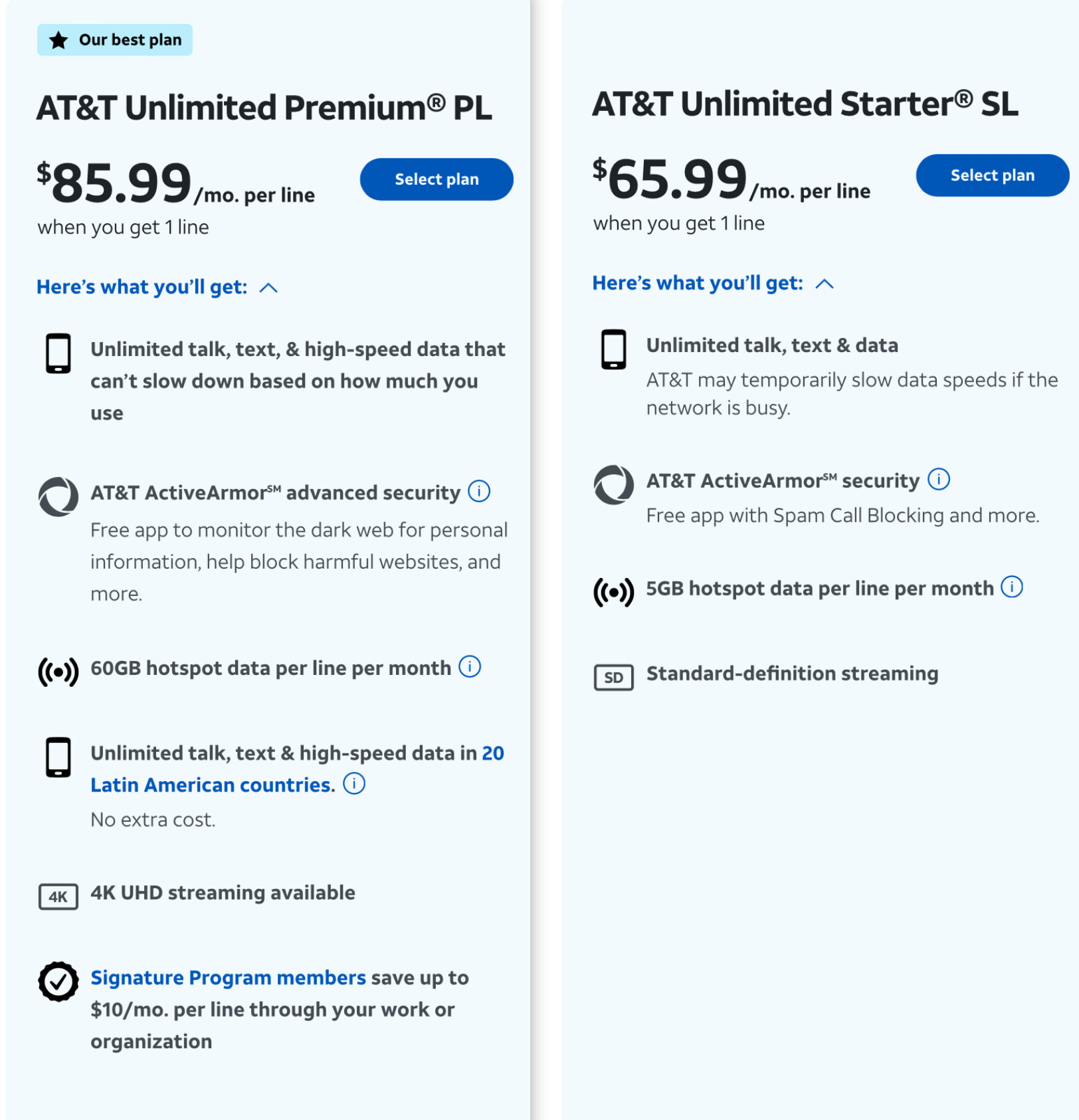The width and height of the screenshot is (1079, 1120).
Task: Collapse Starter plan 'Here's what you'll get' section
Action: [713, 283]
